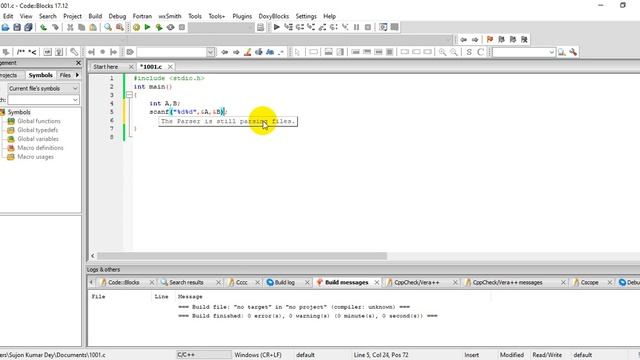The width and height of the screenshot is (640, 360).
Task: Open the DoxyBlocks menu
Action: [x=273, y=16]
